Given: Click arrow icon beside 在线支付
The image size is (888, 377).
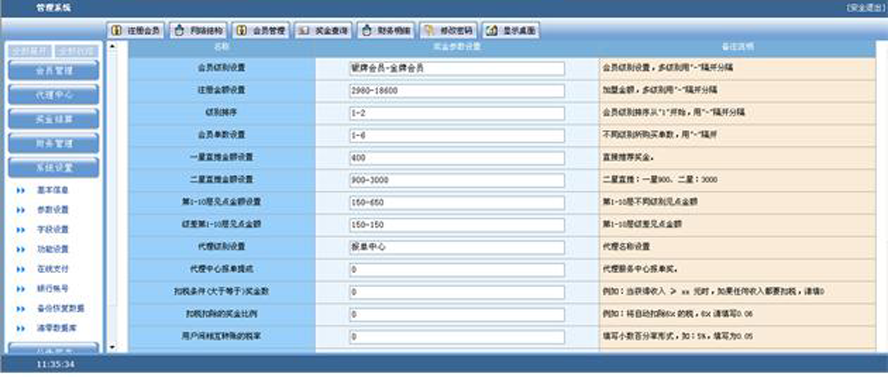Looking at the screenshot, I should tap(22, 269).
